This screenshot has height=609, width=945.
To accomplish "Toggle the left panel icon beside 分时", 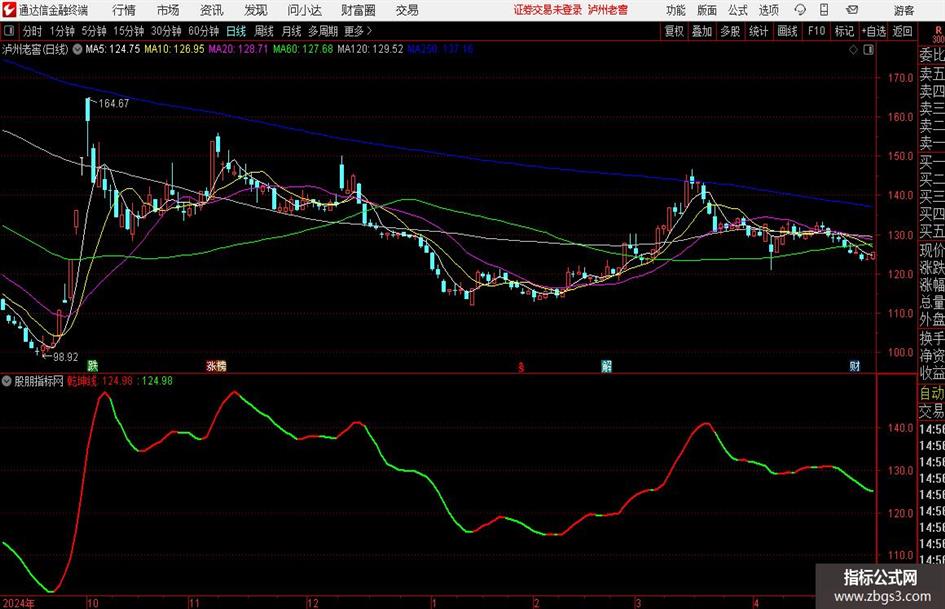I will coord(9,31).
